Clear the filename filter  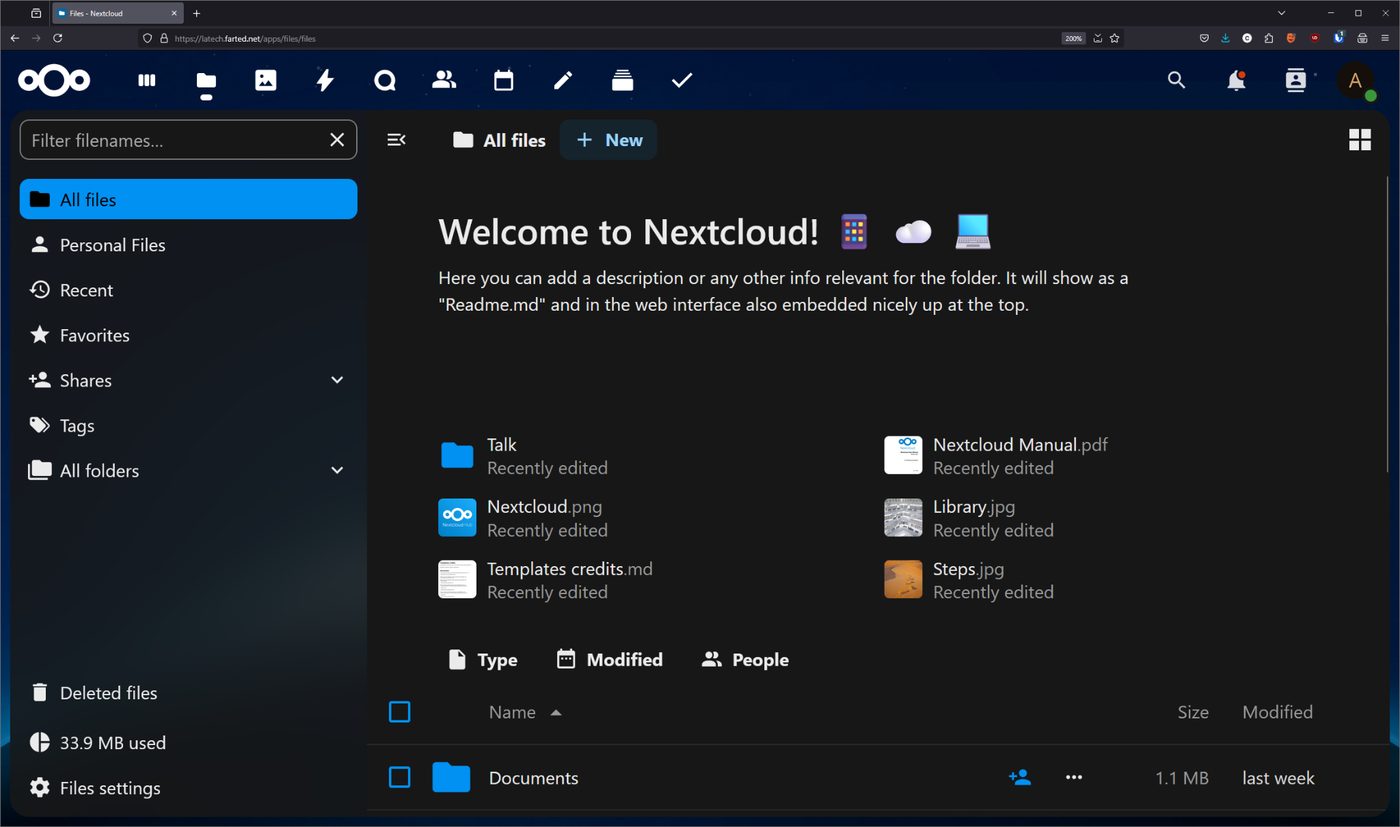(x=337, y=140)
